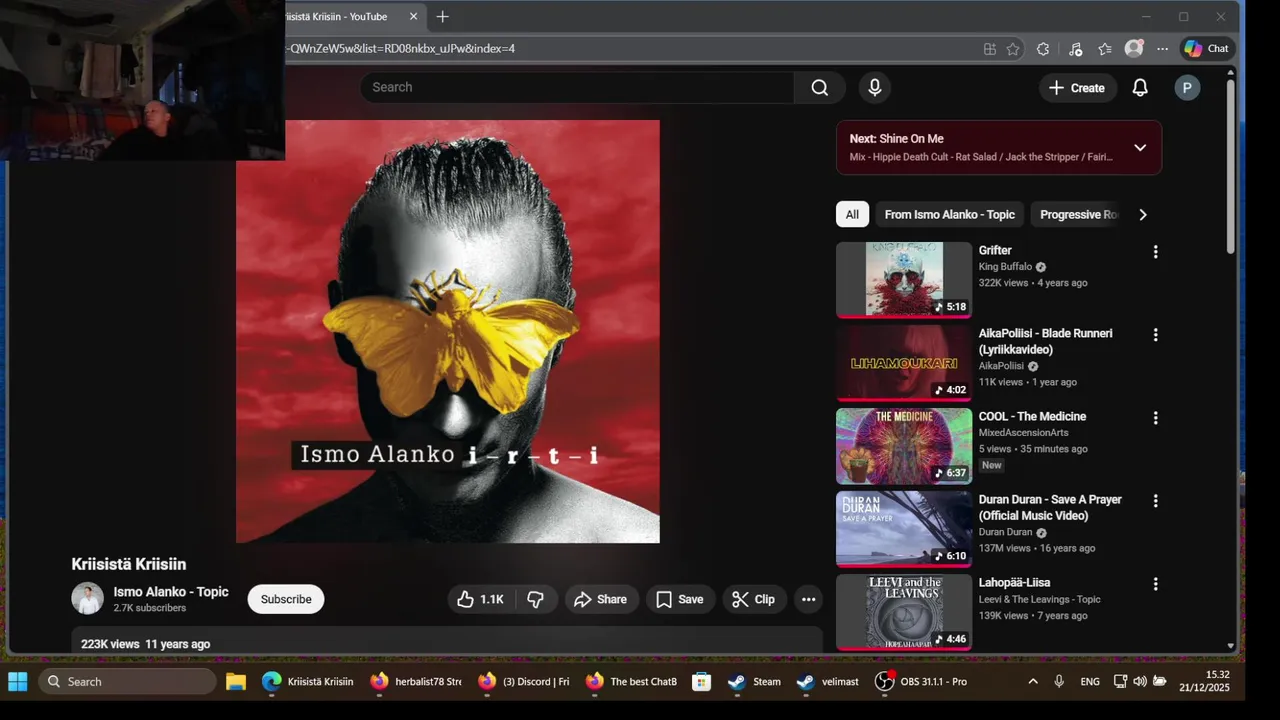Start voice search with the microphone icon
Viewport: 1280px width, 720px height.
point(875,88)
